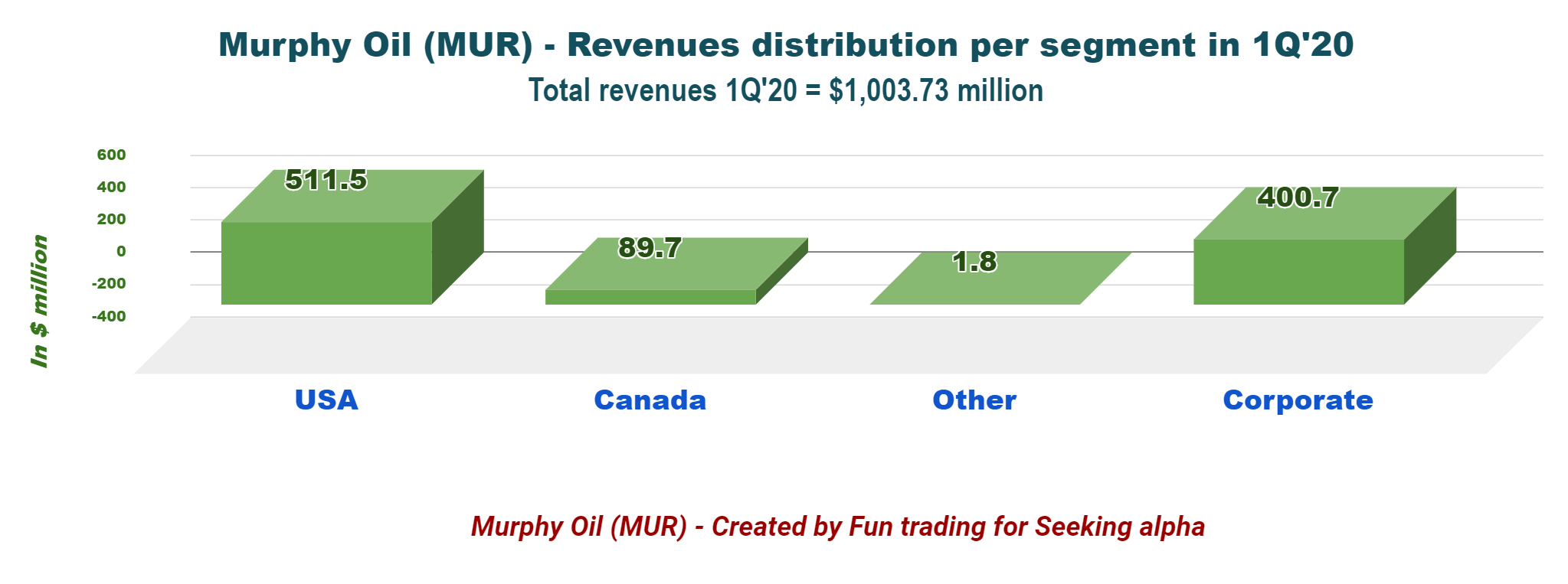Click the Corporate bar in the chart
Image resolution: width=1568 pixels, height=584 pixels.
pos(1324,246)
